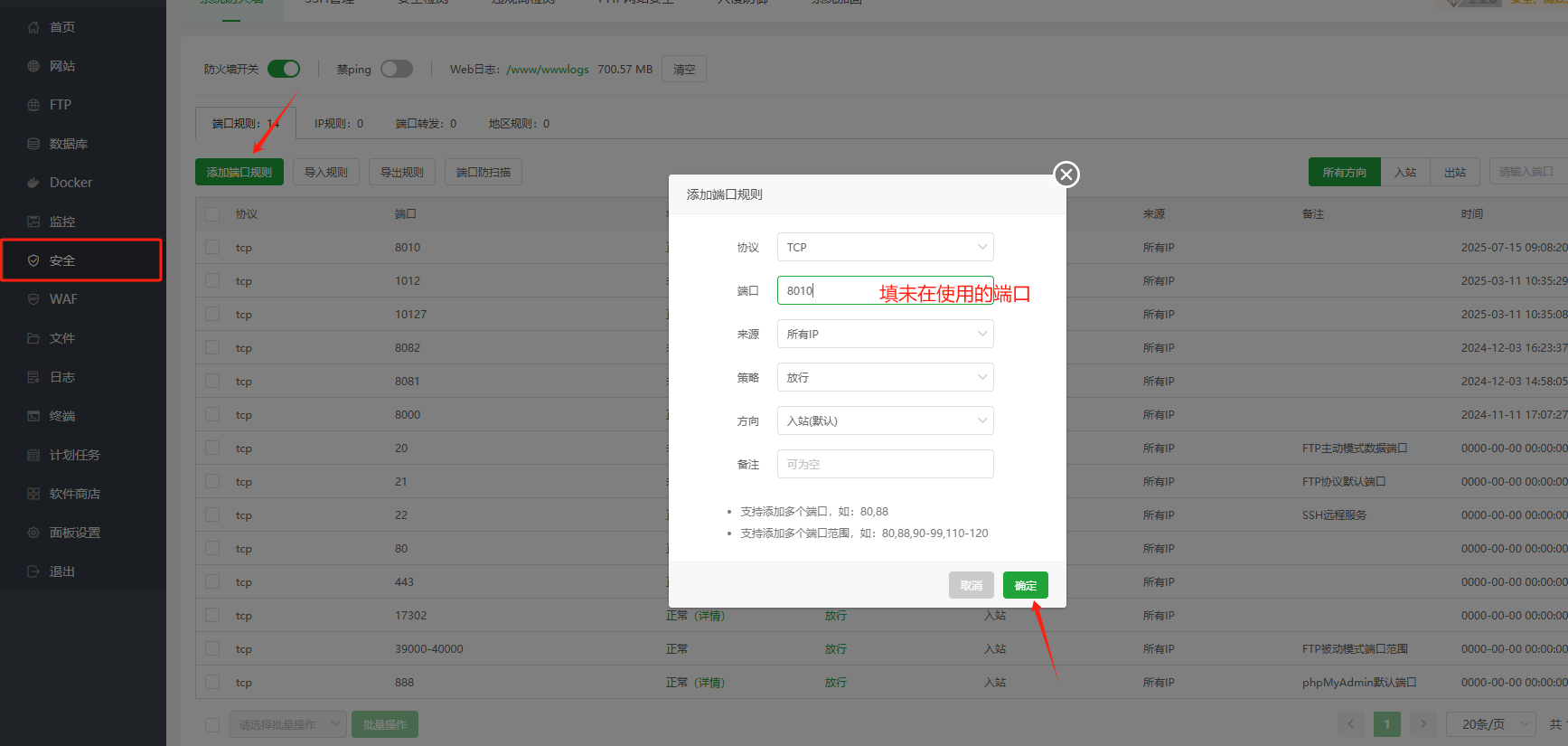Click the logout icon in sidebar
Screen dimensions: 1568x746
tap(33, 571)
